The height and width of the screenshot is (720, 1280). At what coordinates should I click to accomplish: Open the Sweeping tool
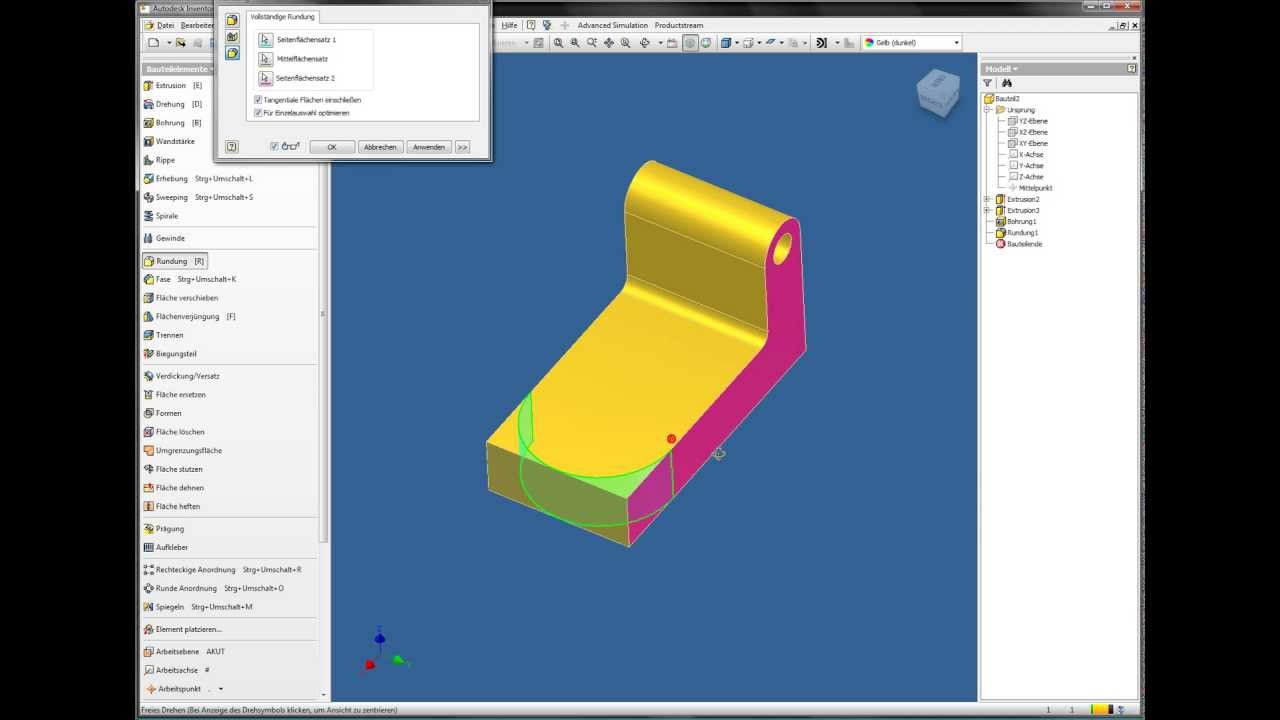pos(198,197)
